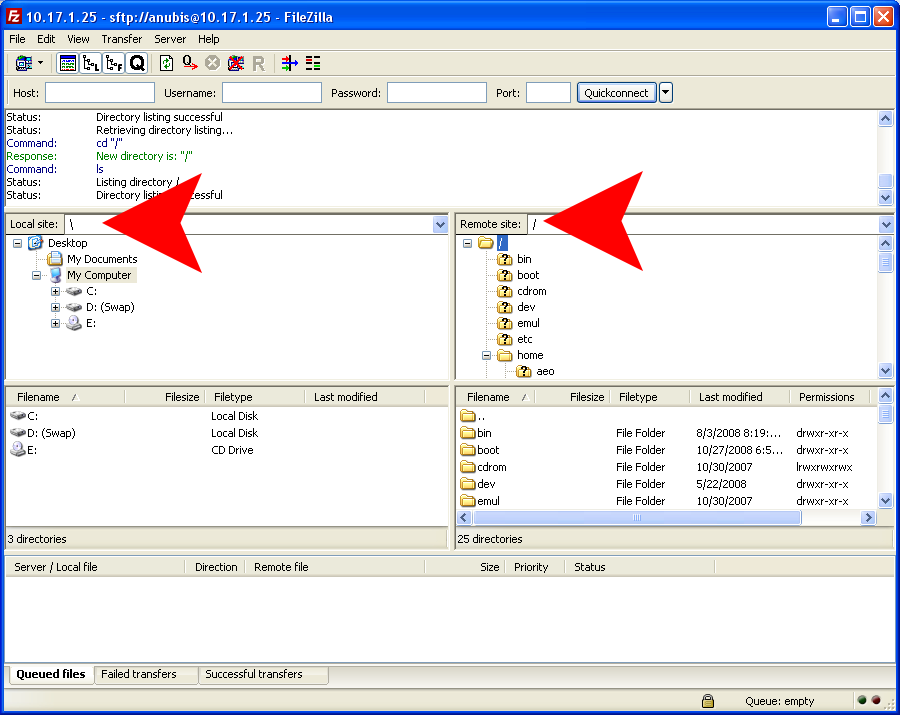
Task: Expand the D: (Swap) drive tree node
Action: [56, 308]
